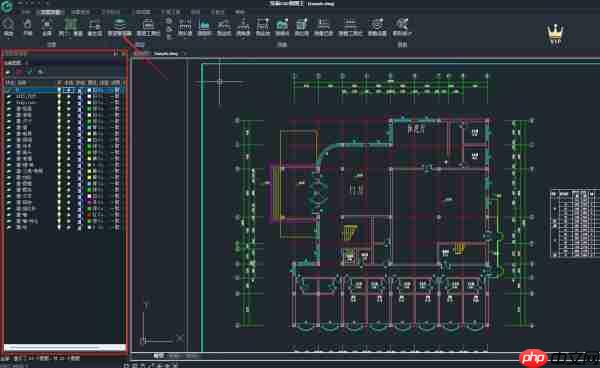Toggle the lightbulb on/off for layer 0
Viewport: 600px width, 368px height.
pos(59,90)
